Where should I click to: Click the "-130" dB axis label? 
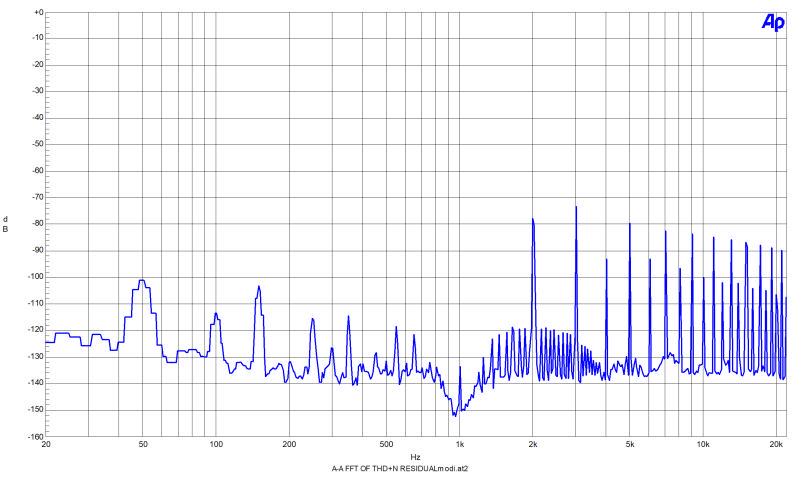pyautogui.click(x=37, y=356)
